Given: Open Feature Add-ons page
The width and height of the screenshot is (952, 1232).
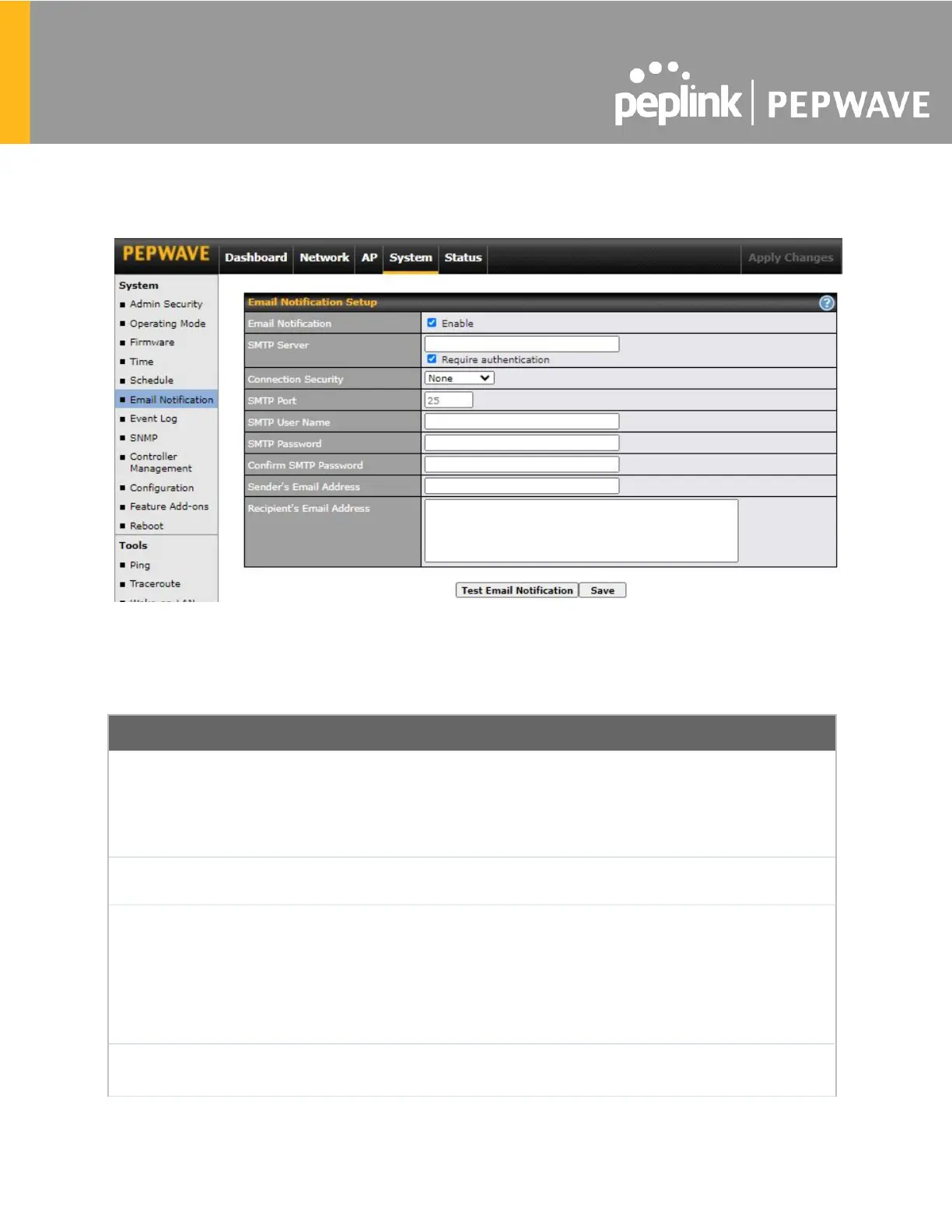Looking at the screenshot, I should [169, 506].
